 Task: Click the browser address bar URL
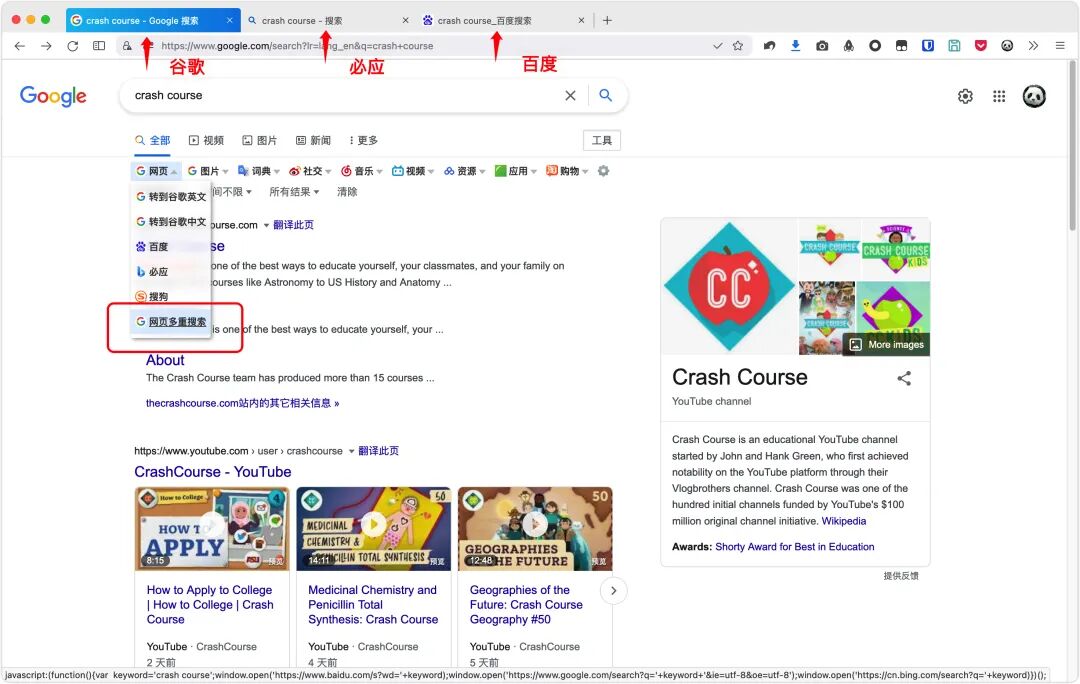[x=298, y=46]
